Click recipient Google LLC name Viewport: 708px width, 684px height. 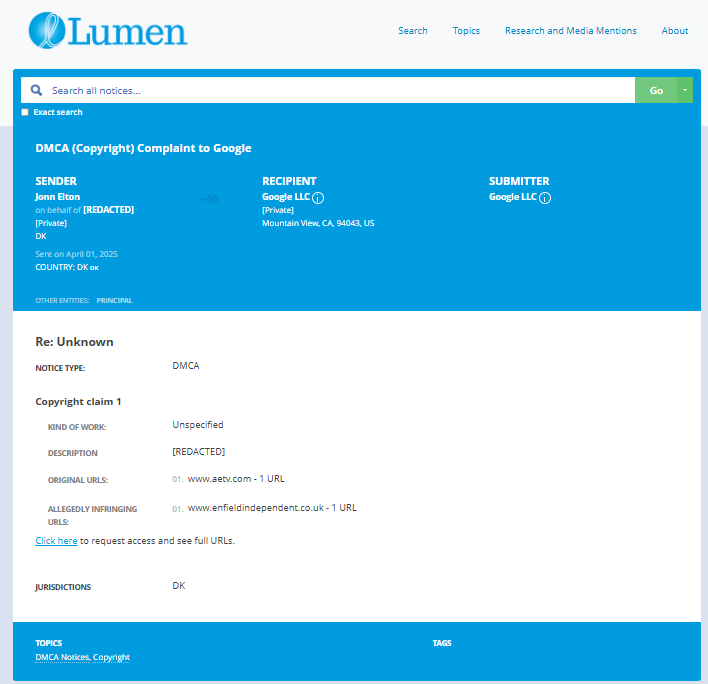[x=286, y=197]
